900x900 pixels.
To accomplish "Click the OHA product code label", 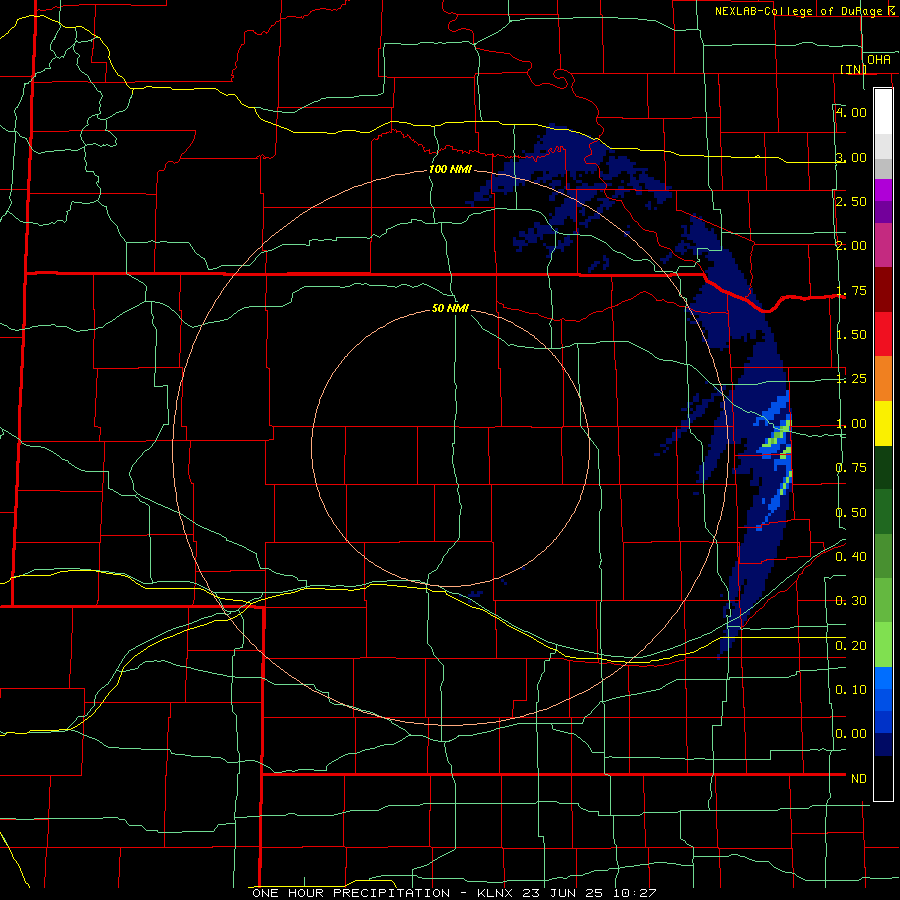I will coord(879,59).
